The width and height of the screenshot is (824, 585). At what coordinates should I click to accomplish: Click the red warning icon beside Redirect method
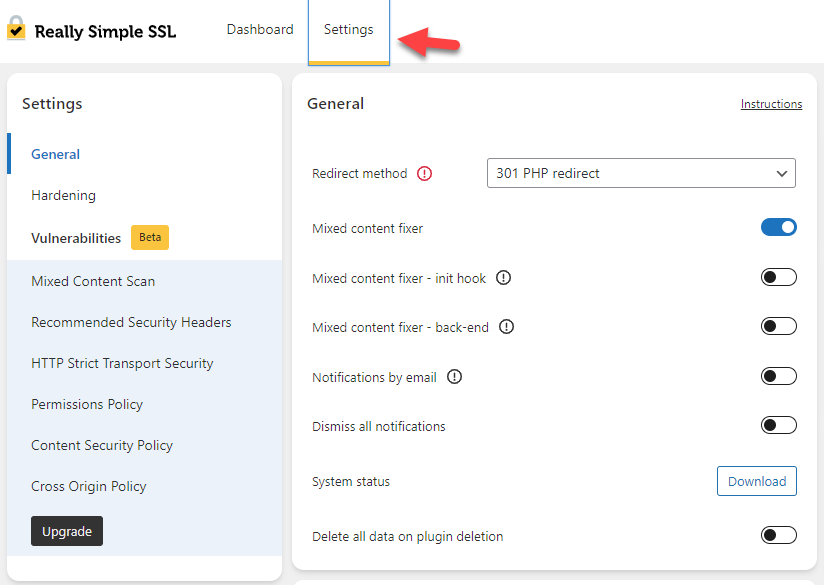click(424, 173)
